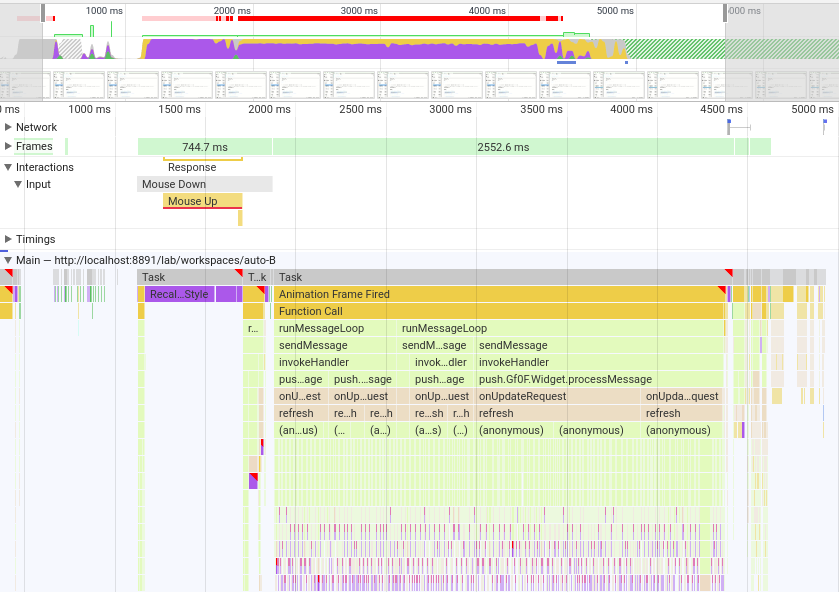Collapse the Main localhost thread track
Image resolution: width=839 pixels, height=592 pixels.
point(9,258)
